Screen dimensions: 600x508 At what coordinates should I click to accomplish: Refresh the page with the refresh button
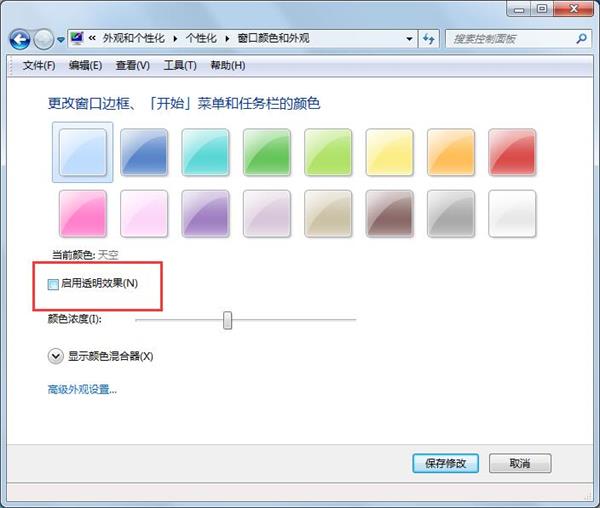click(429, 39)
